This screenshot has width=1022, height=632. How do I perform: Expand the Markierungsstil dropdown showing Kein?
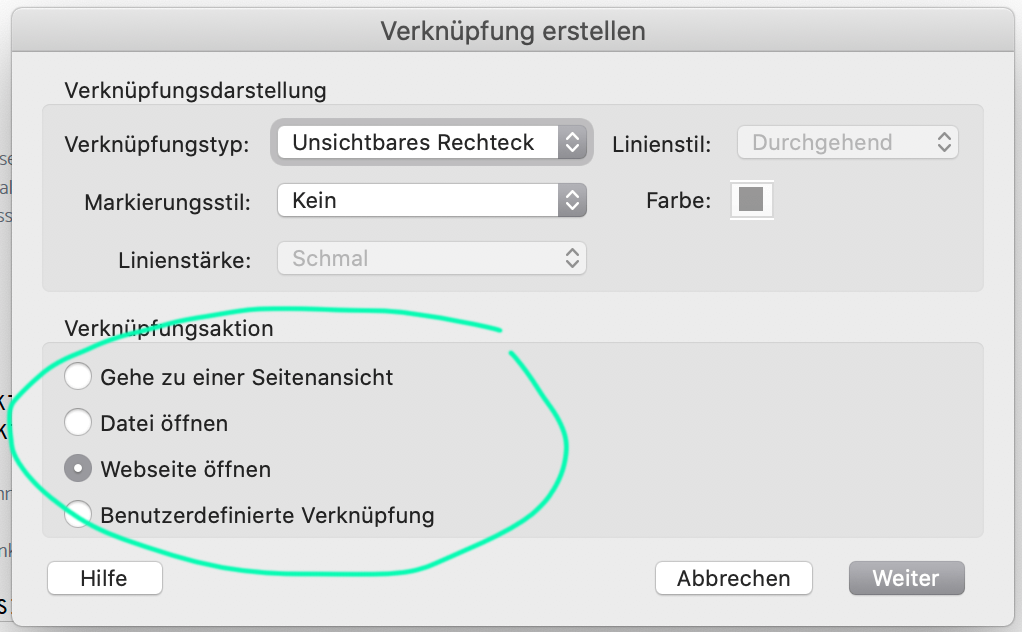pyautogui.click(x=432, y=200)
